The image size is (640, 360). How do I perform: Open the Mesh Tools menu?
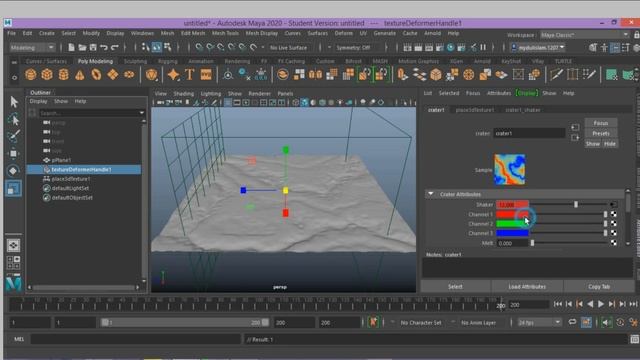pos(225,33)
